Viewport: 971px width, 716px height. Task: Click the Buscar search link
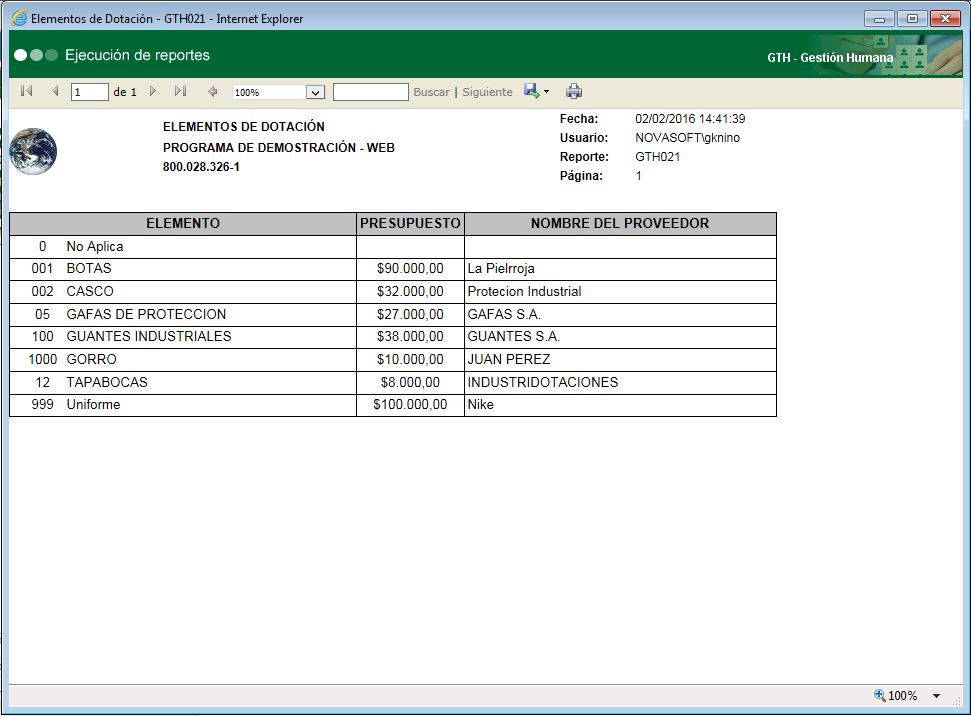pyautogui.click(x=430, y=91)
